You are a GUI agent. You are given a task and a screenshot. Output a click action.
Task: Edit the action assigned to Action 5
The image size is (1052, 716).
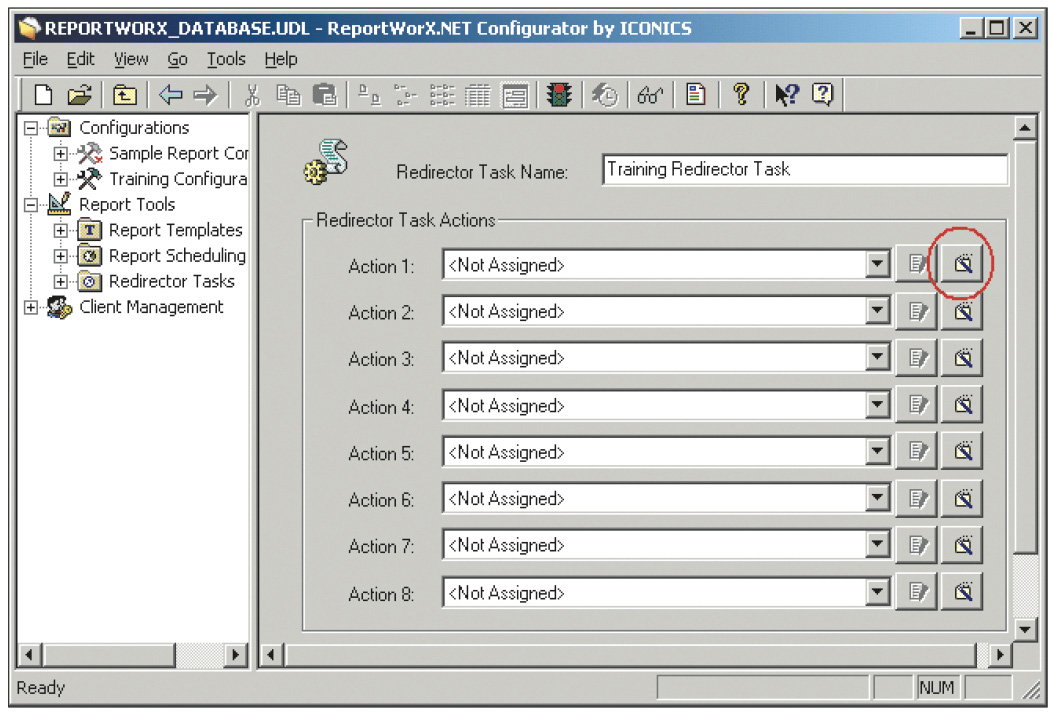click(916, 451)
